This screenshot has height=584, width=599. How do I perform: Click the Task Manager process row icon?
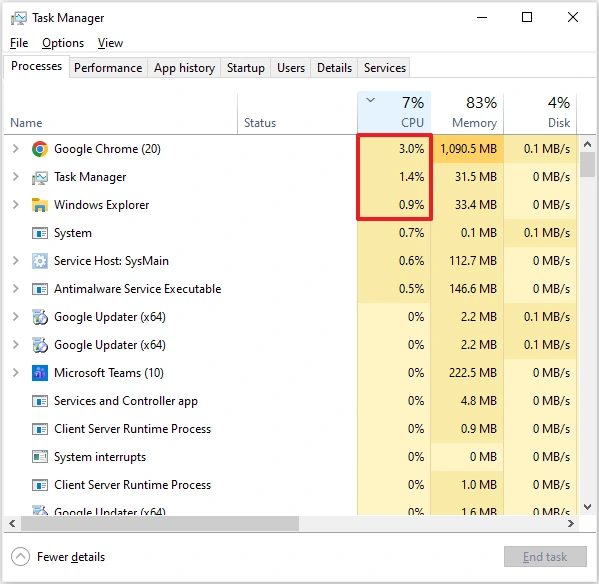point(40,177)
